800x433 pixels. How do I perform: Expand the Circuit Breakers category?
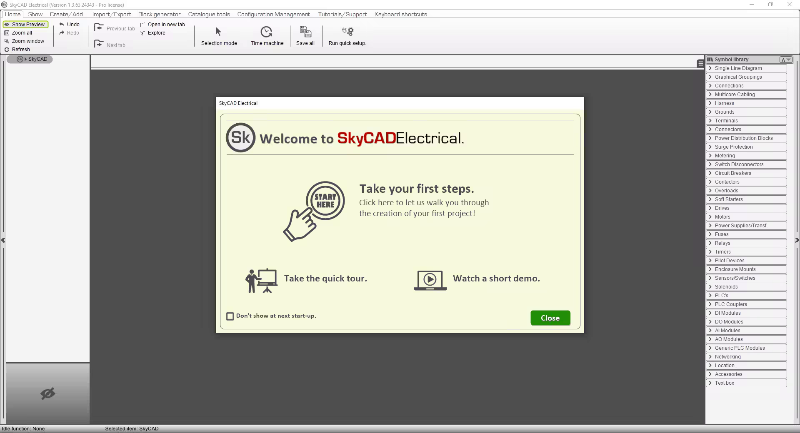coord(734,173)
